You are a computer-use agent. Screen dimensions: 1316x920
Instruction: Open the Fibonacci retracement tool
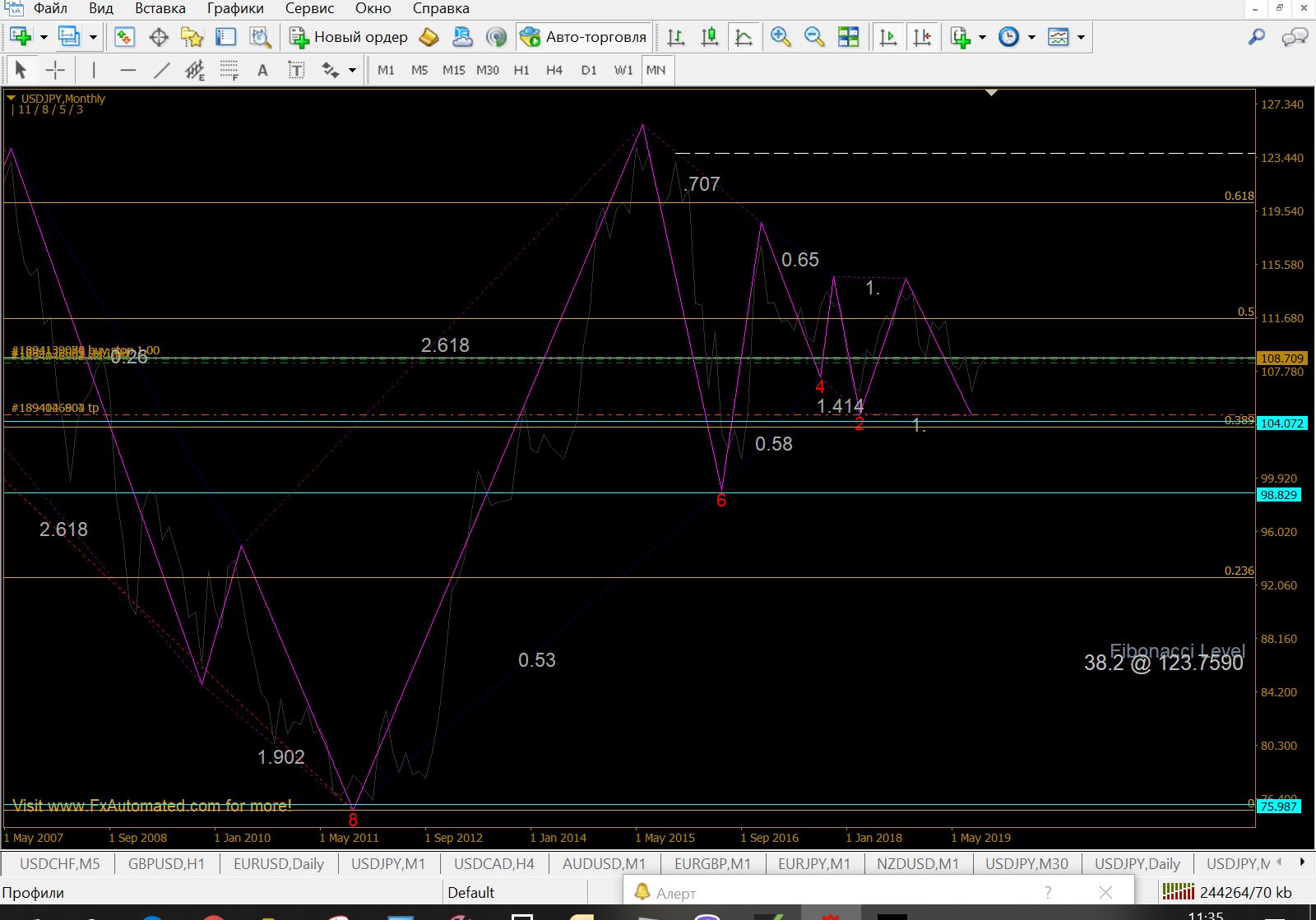click(229, 71)
